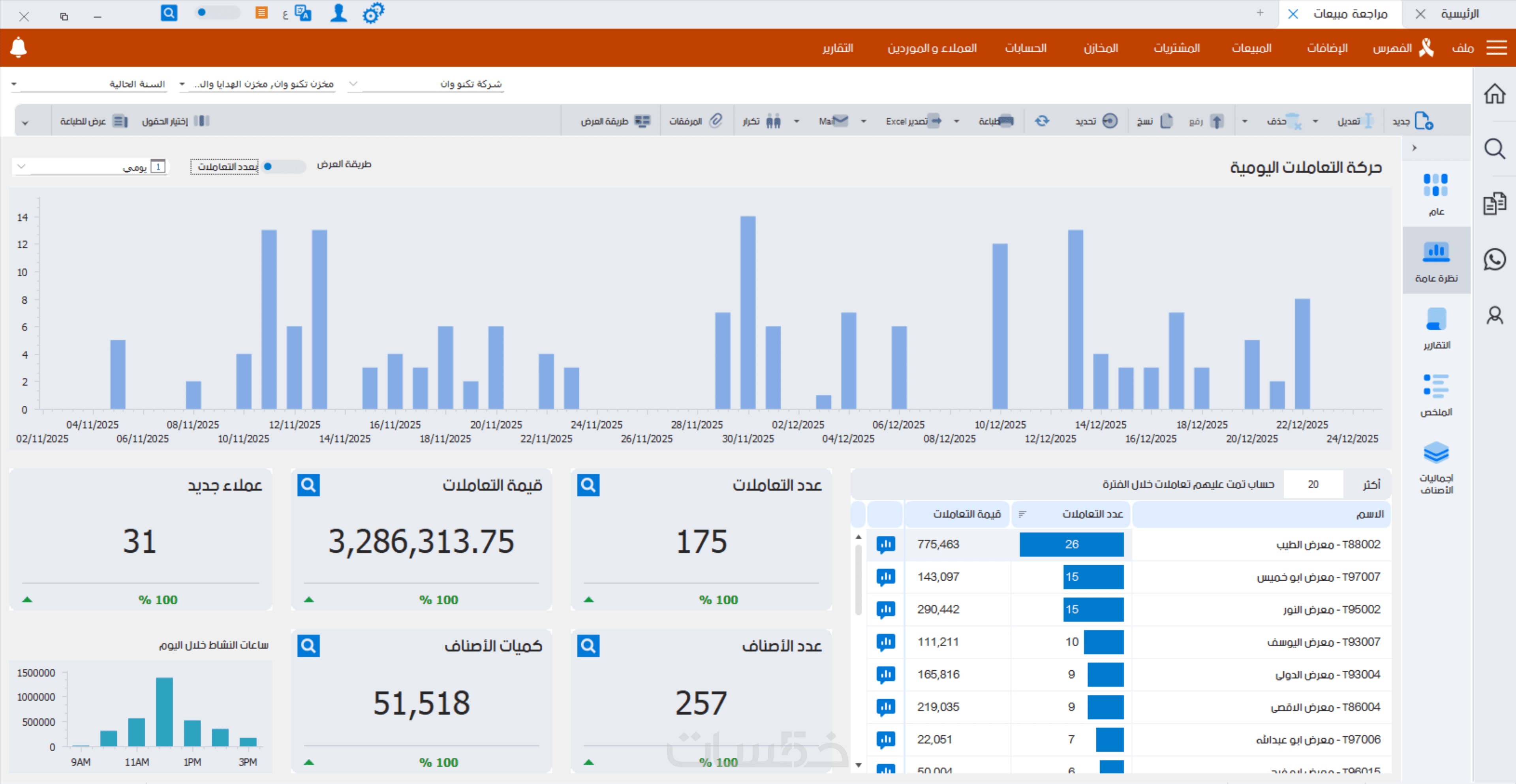The image size is (1516, 784).
Task: Open the settings gears icon in the title bar
Action: [x=373, y=13]
